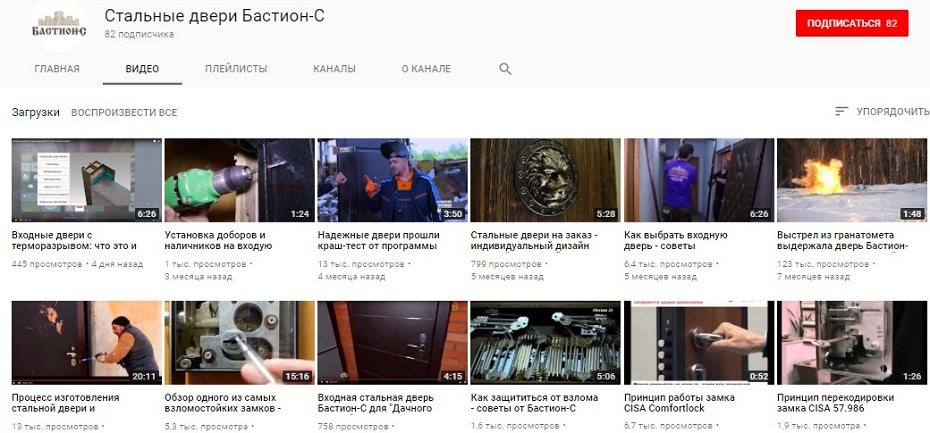Open title Установка доборов и наличников
The height and width of the screenshot is (433, 930).
tap(218, 240)
